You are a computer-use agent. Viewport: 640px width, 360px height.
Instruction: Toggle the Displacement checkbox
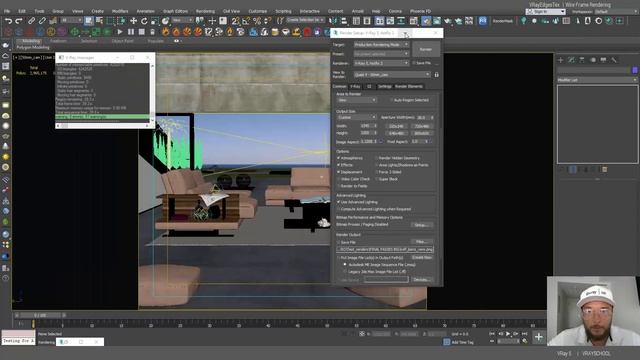point(338,172)
